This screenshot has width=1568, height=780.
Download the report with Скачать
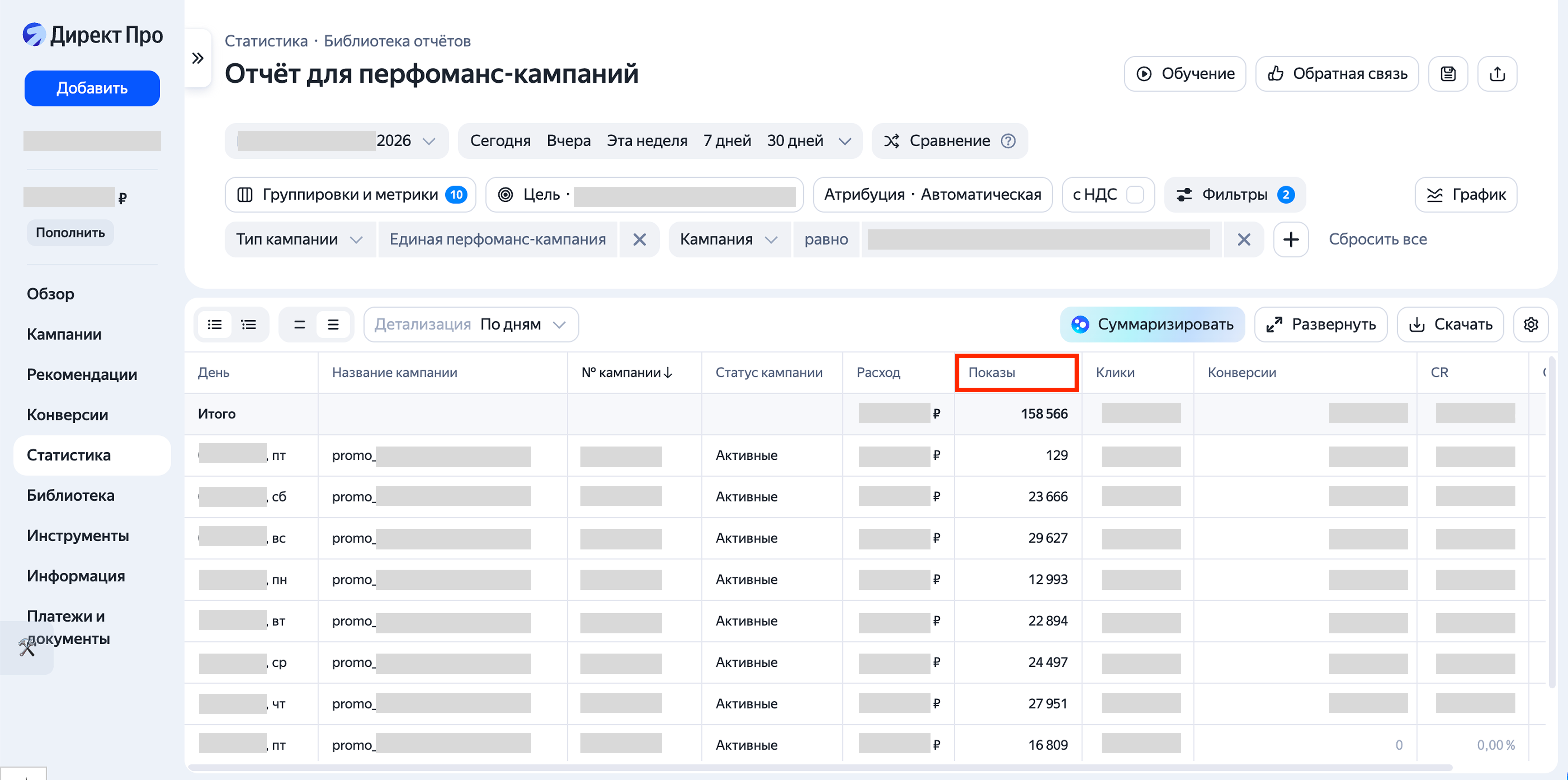(1450, 325)
